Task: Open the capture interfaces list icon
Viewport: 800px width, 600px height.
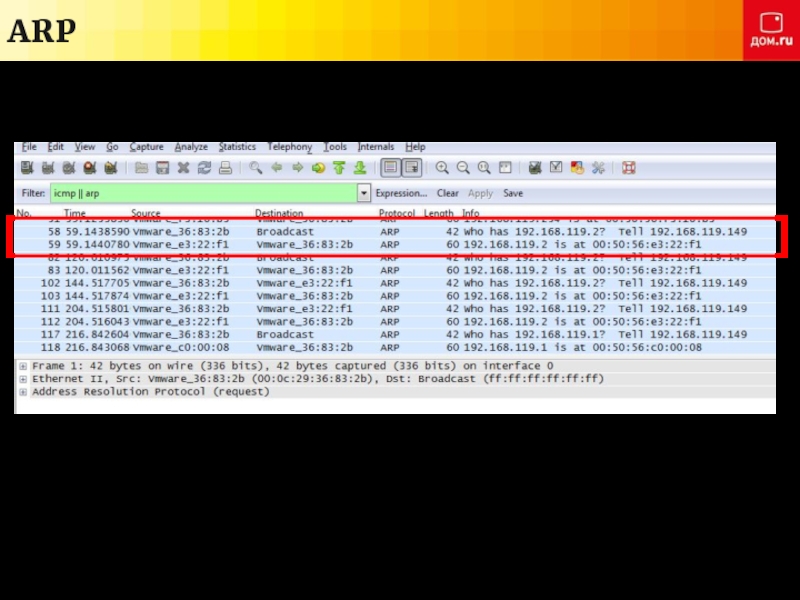Action: click(x=27, y=168)
